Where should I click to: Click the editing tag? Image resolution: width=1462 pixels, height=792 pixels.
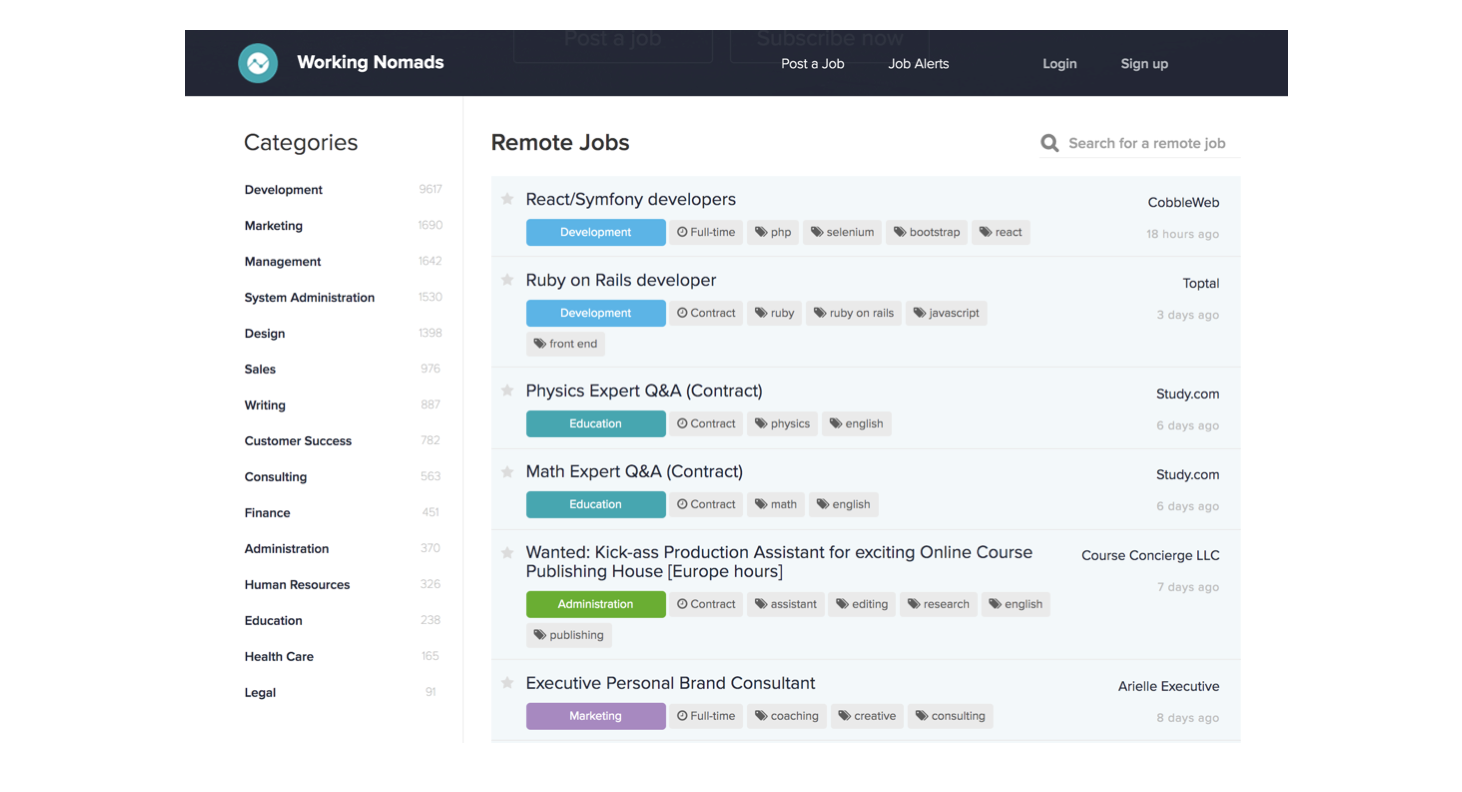[x=862, y=604]
